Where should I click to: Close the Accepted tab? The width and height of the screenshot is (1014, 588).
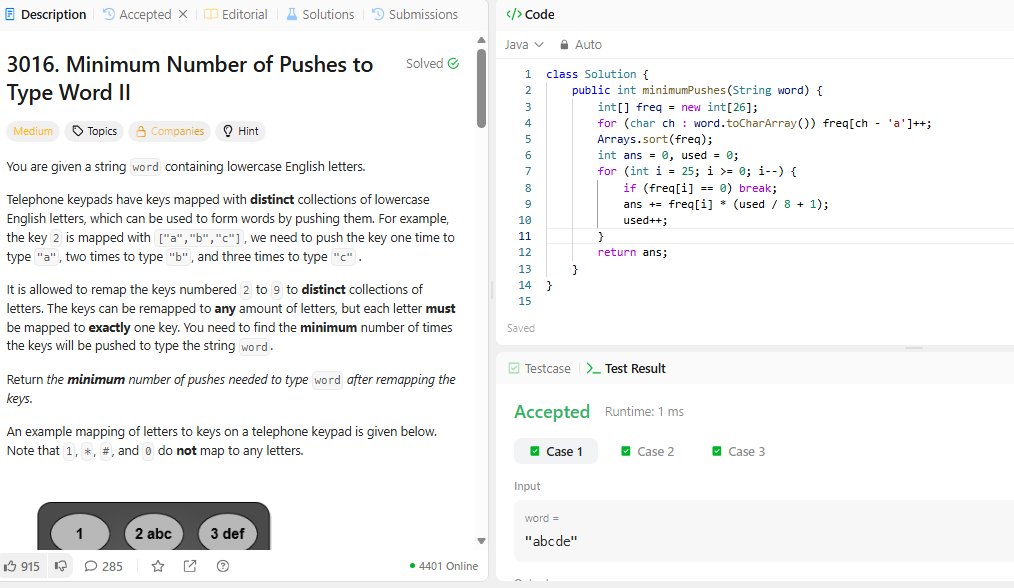coord(183,14)
